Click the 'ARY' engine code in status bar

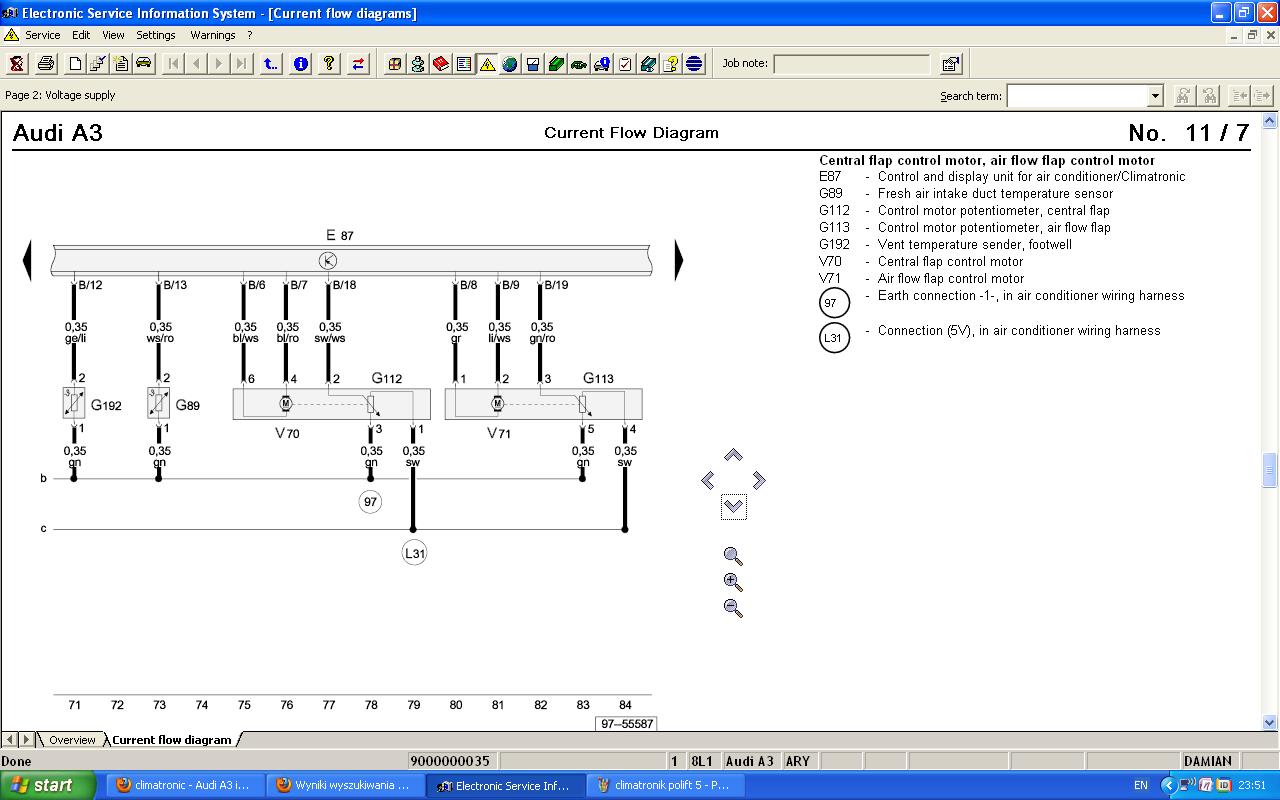pos(798,761)
